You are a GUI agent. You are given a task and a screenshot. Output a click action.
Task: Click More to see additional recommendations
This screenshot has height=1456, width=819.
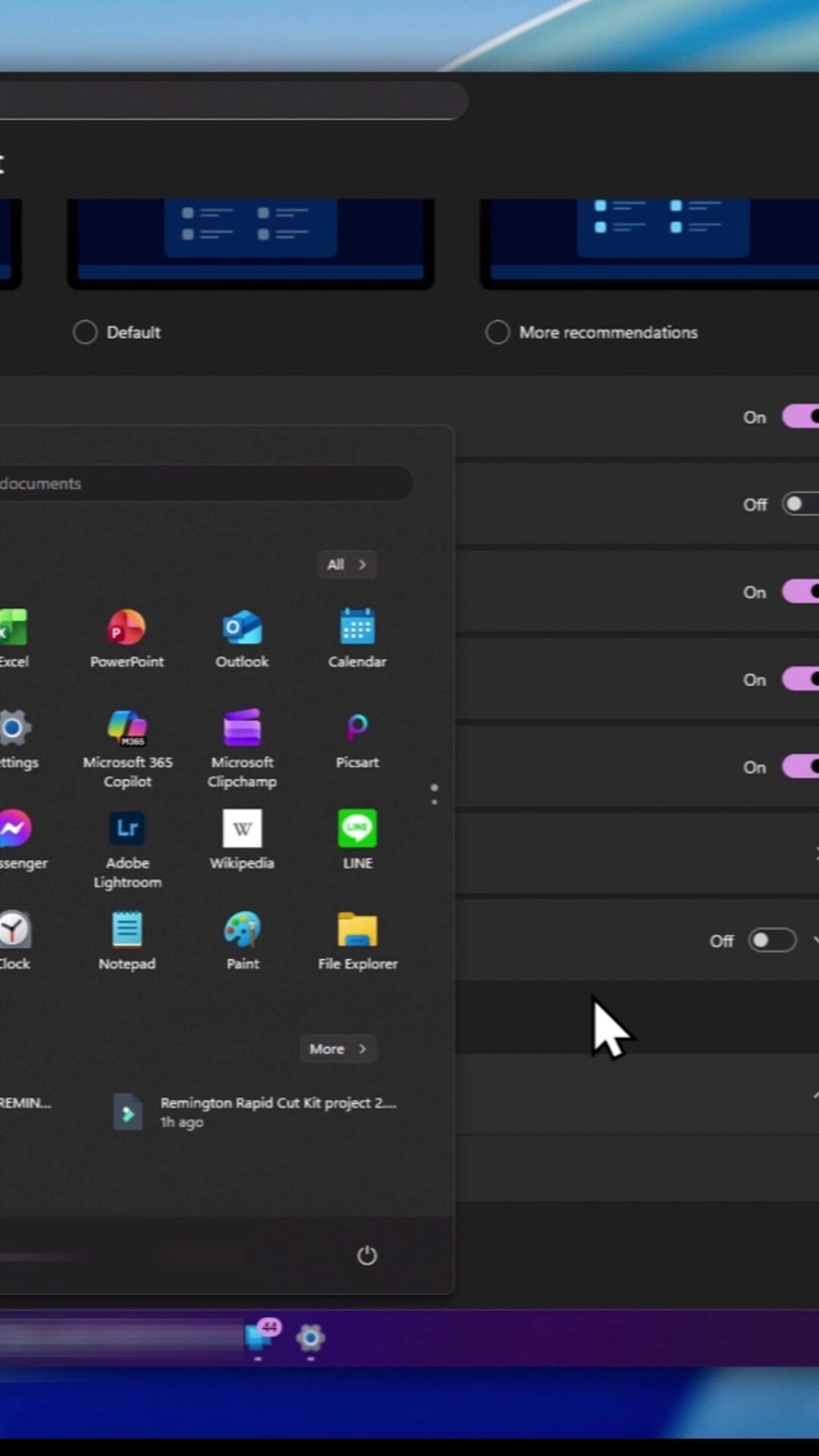pos(337,1049)
